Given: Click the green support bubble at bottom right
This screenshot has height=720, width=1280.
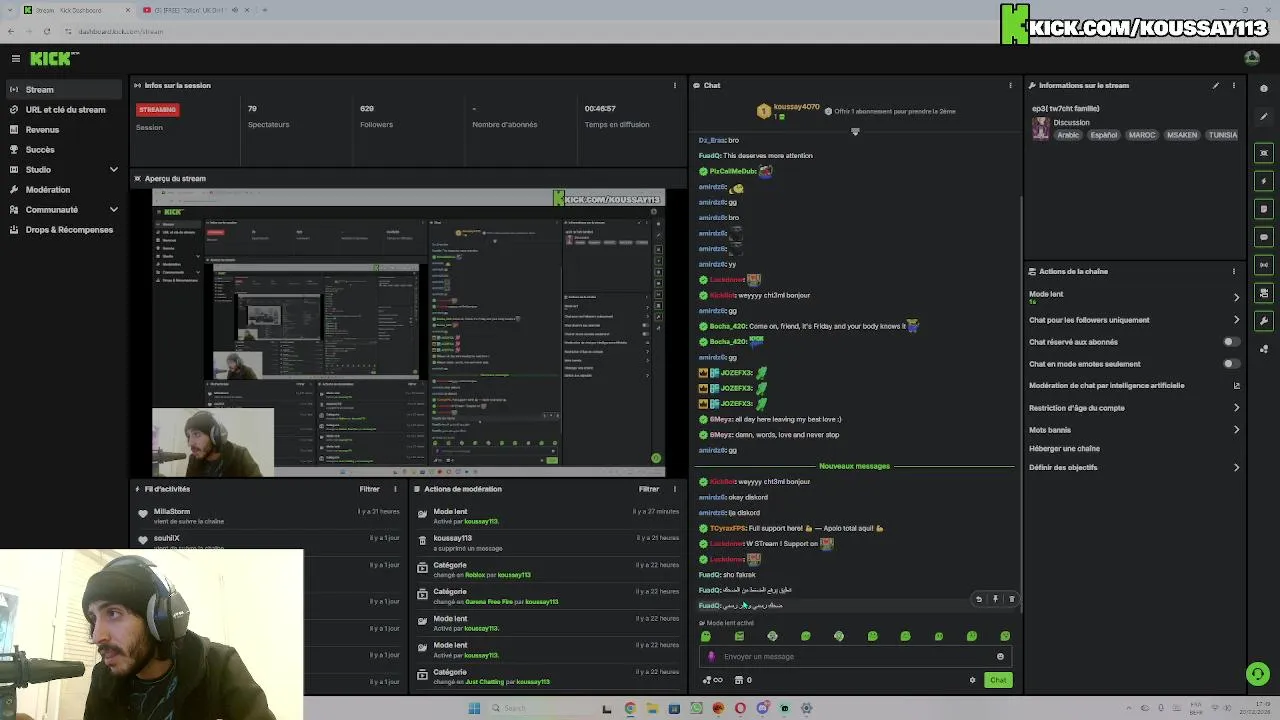Looking at the screenshot, I should tap(1258, 674).
